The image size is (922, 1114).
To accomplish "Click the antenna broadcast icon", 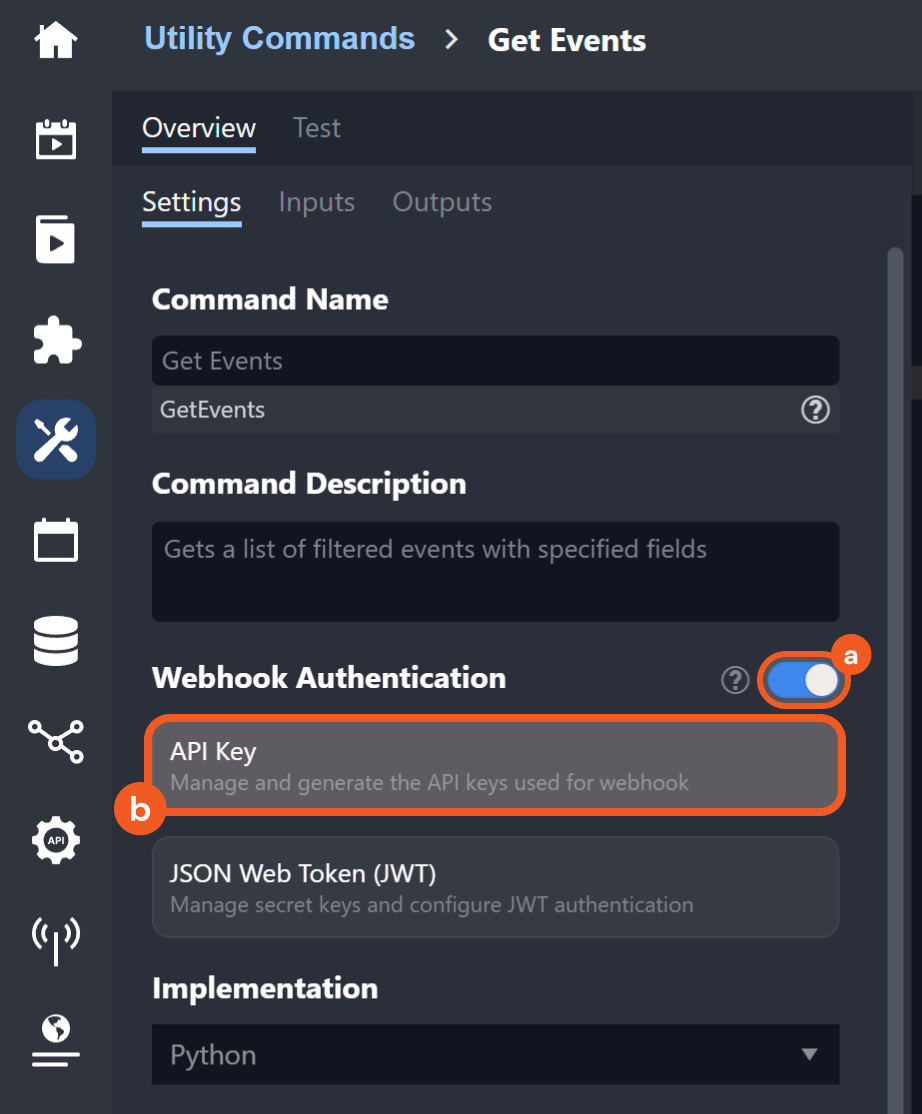I will click(x=56, y=939).
